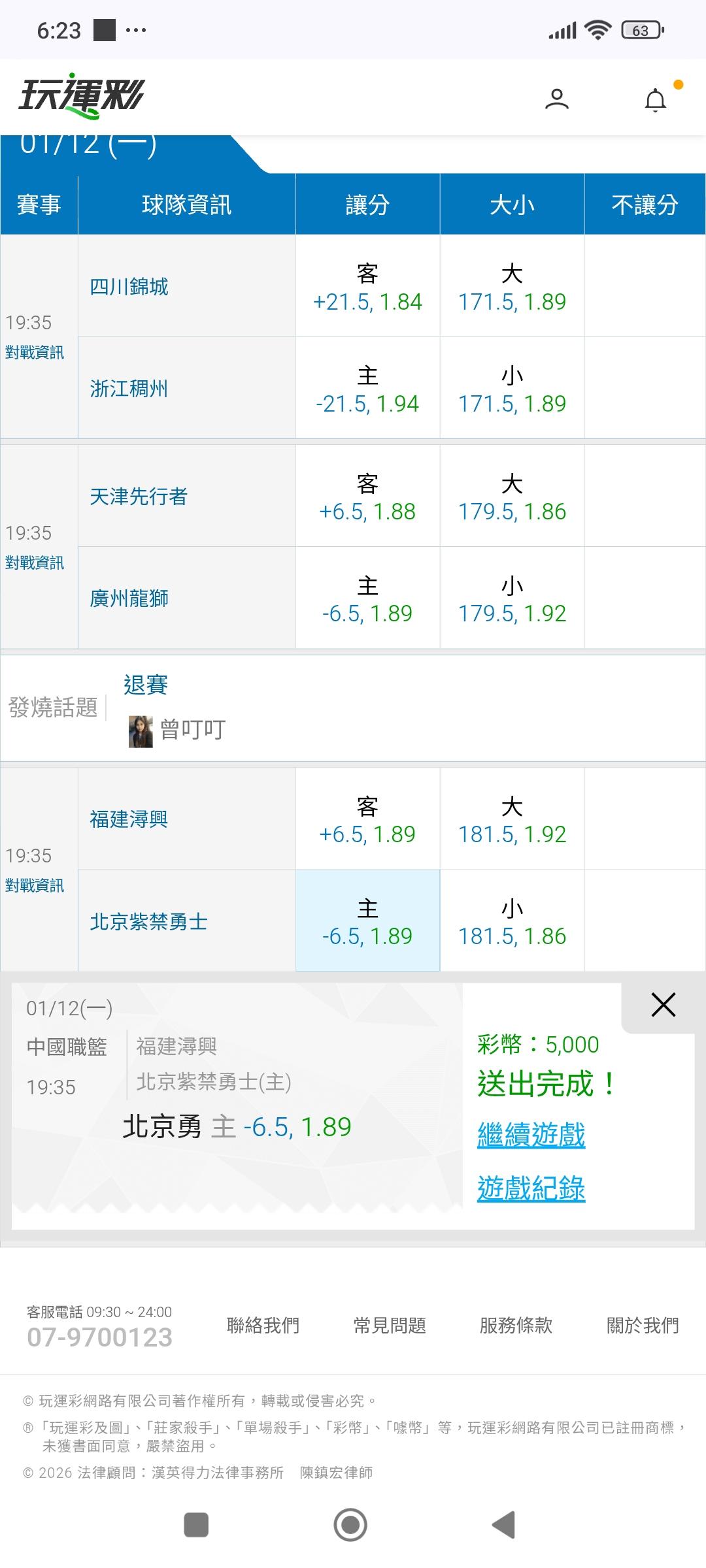This screenshot has width=706, height=1568.
Task: Open the user account profile icon
Action: 556,99
